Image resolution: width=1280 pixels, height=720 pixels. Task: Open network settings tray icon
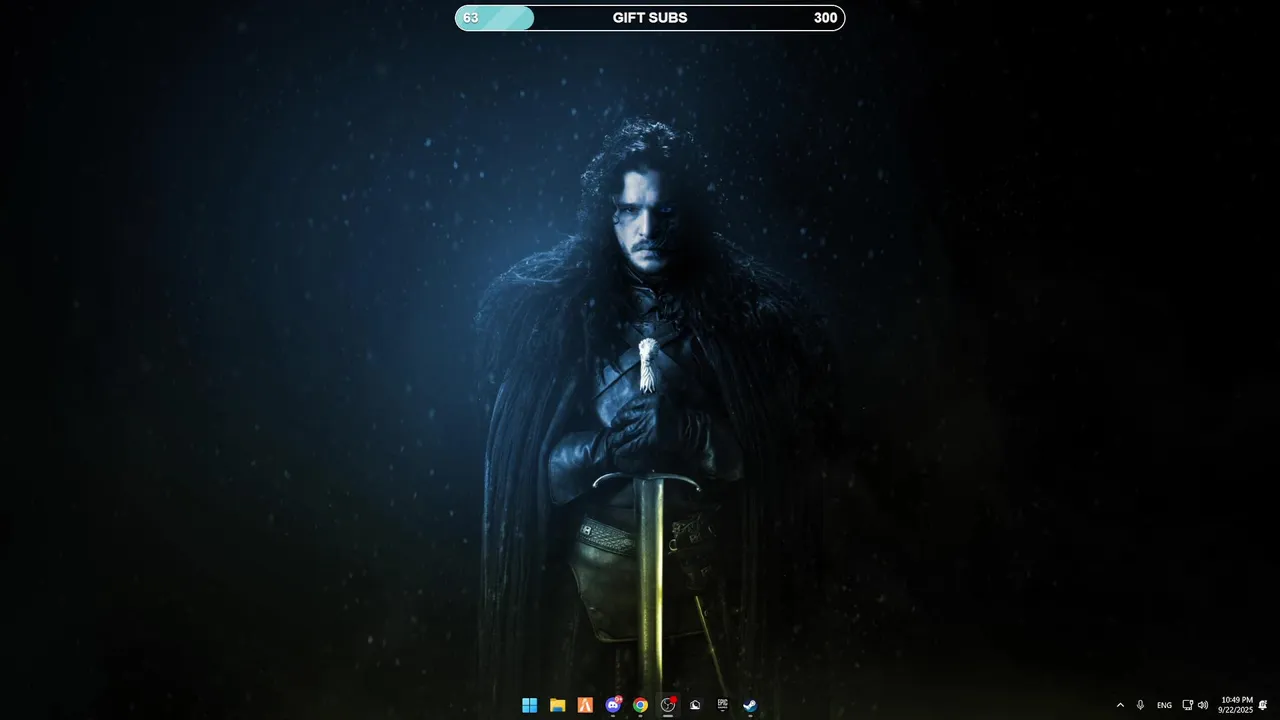pyautogui.click(x=1188, y=705)
